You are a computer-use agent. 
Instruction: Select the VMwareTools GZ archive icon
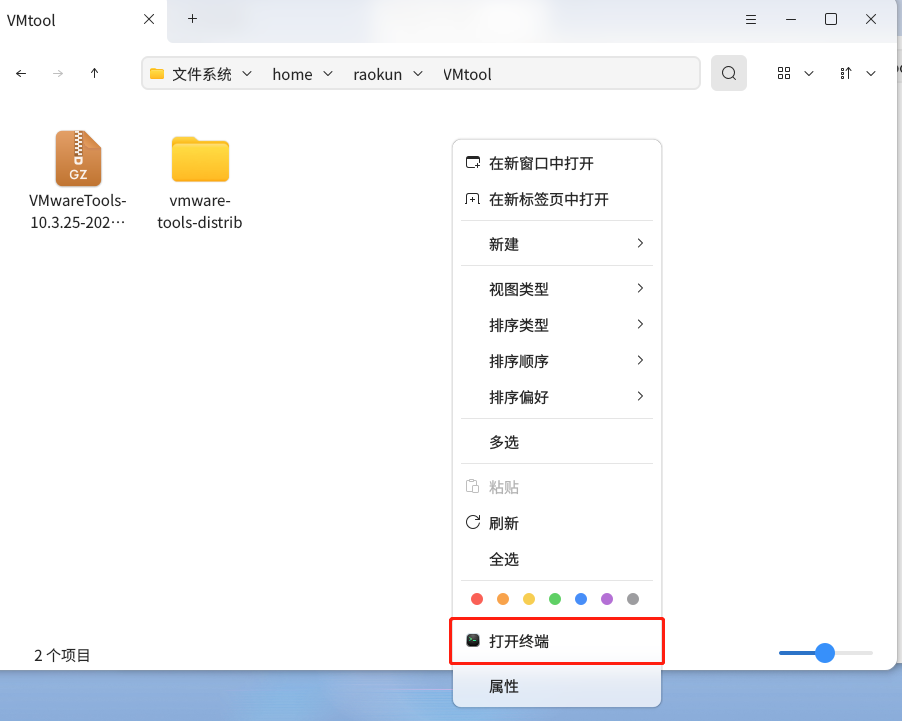click(78, 158)
